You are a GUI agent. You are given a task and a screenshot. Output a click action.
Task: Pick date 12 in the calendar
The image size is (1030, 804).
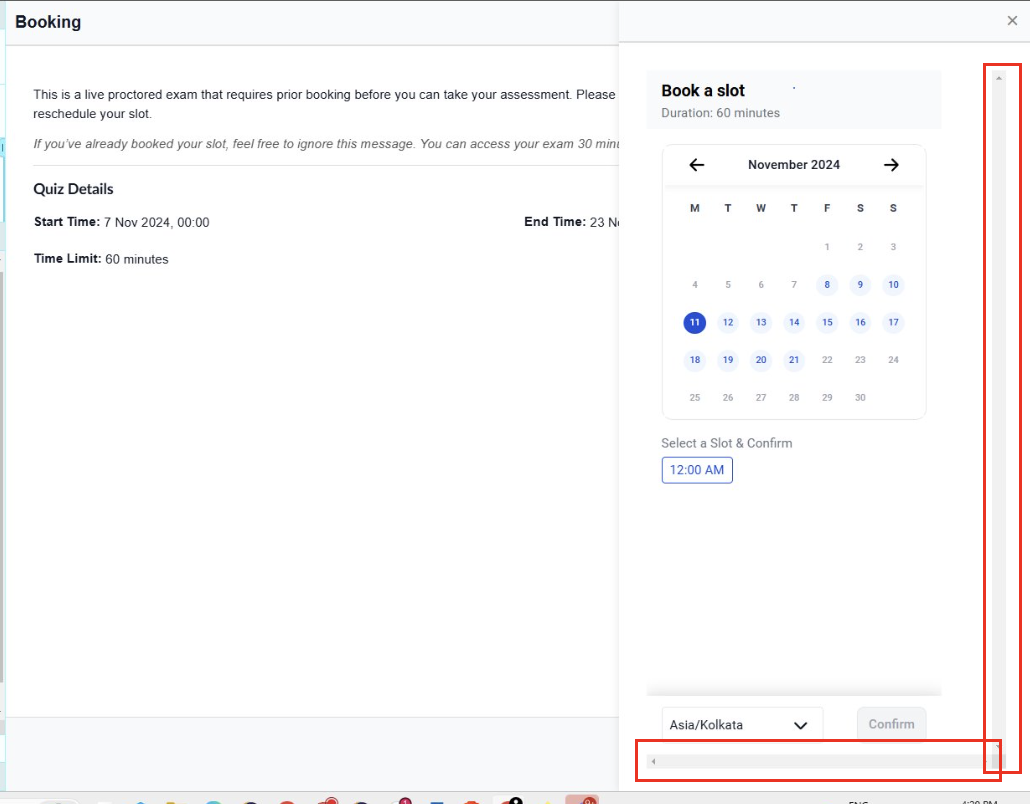pos(728,323)
